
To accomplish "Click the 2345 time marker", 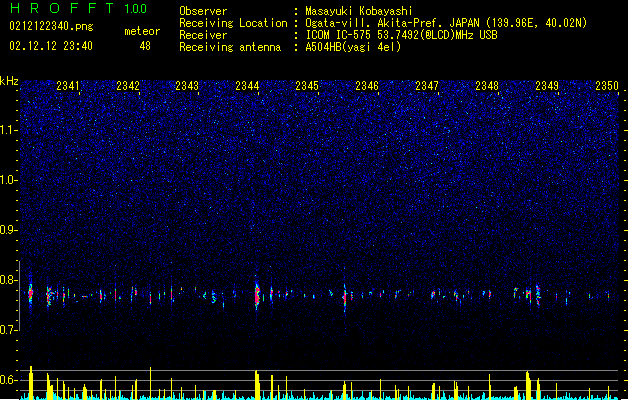I will (x=307, y=86).
